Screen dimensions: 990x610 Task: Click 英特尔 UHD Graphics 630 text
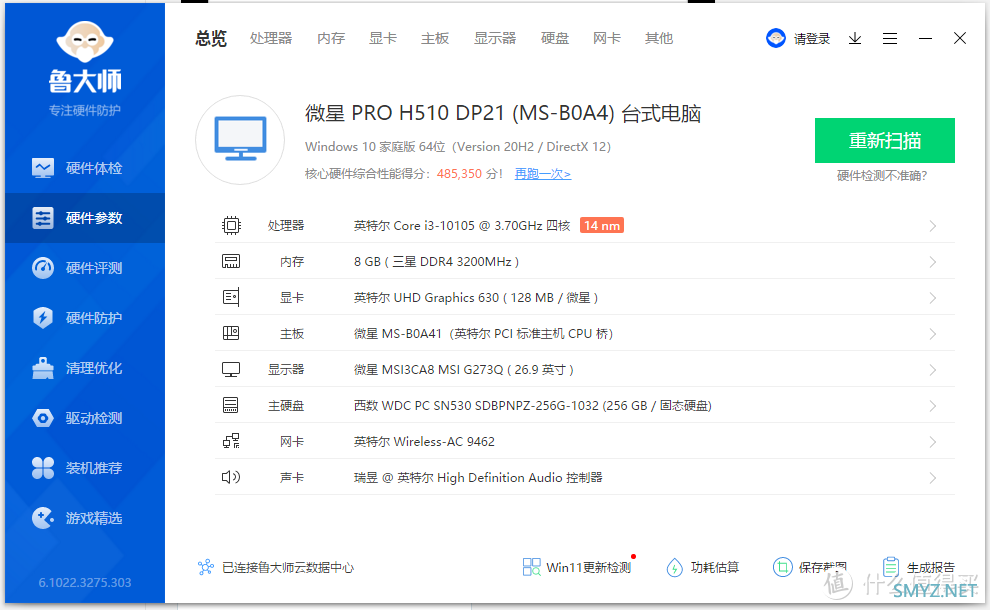[x=475, y=297]
